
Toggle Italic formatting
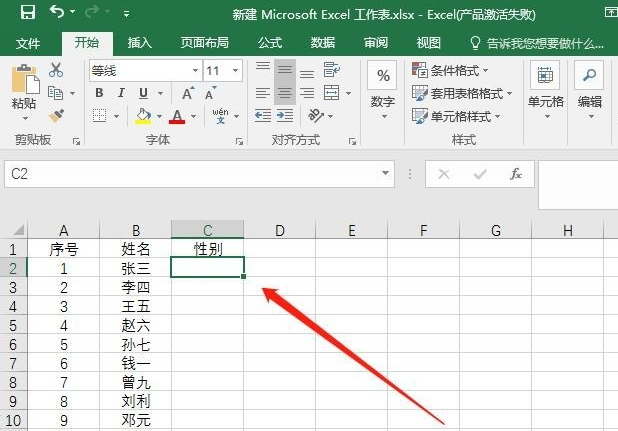(121, 93)
